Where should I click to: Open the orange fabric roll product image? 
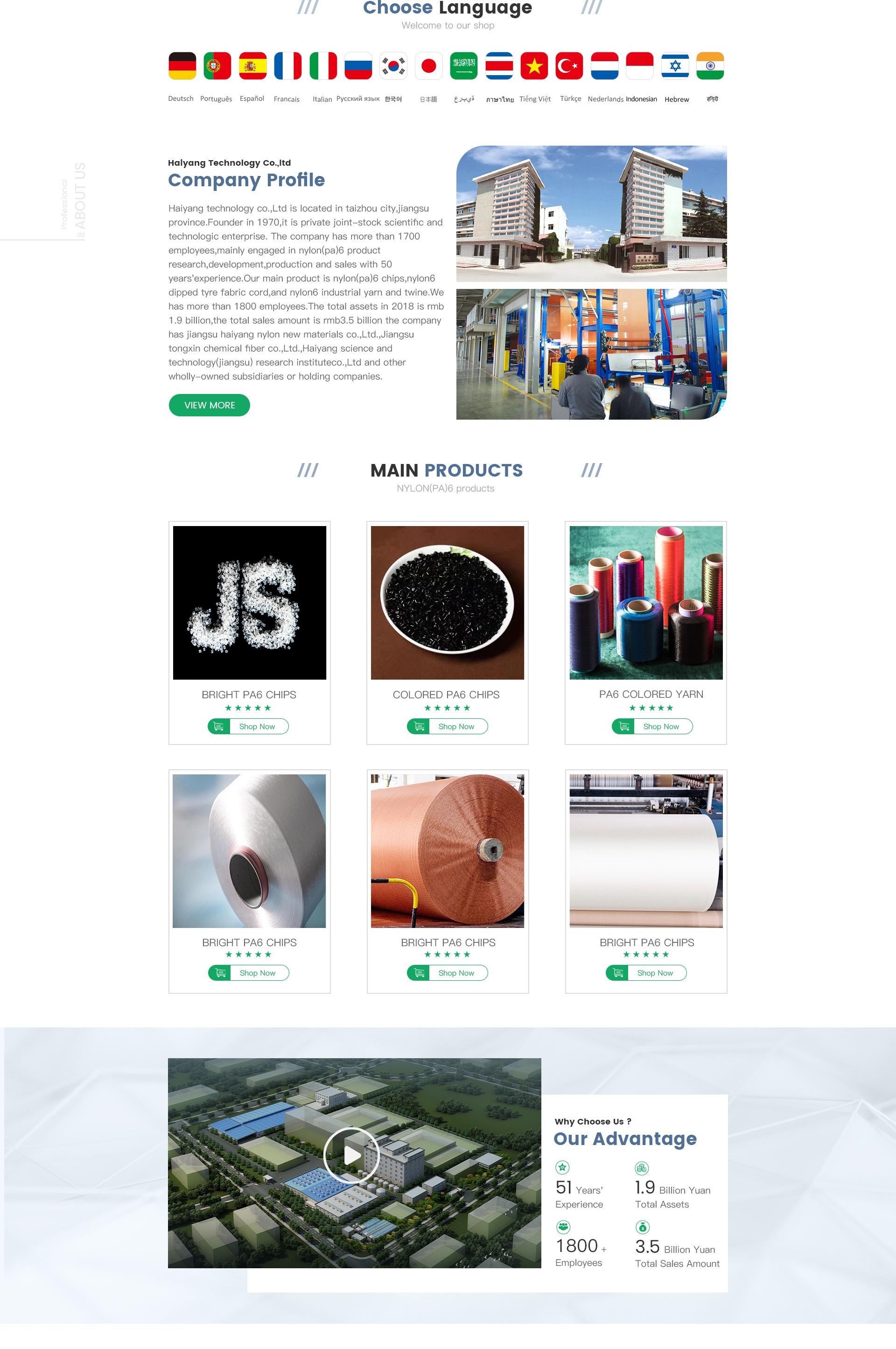[448, 851]
